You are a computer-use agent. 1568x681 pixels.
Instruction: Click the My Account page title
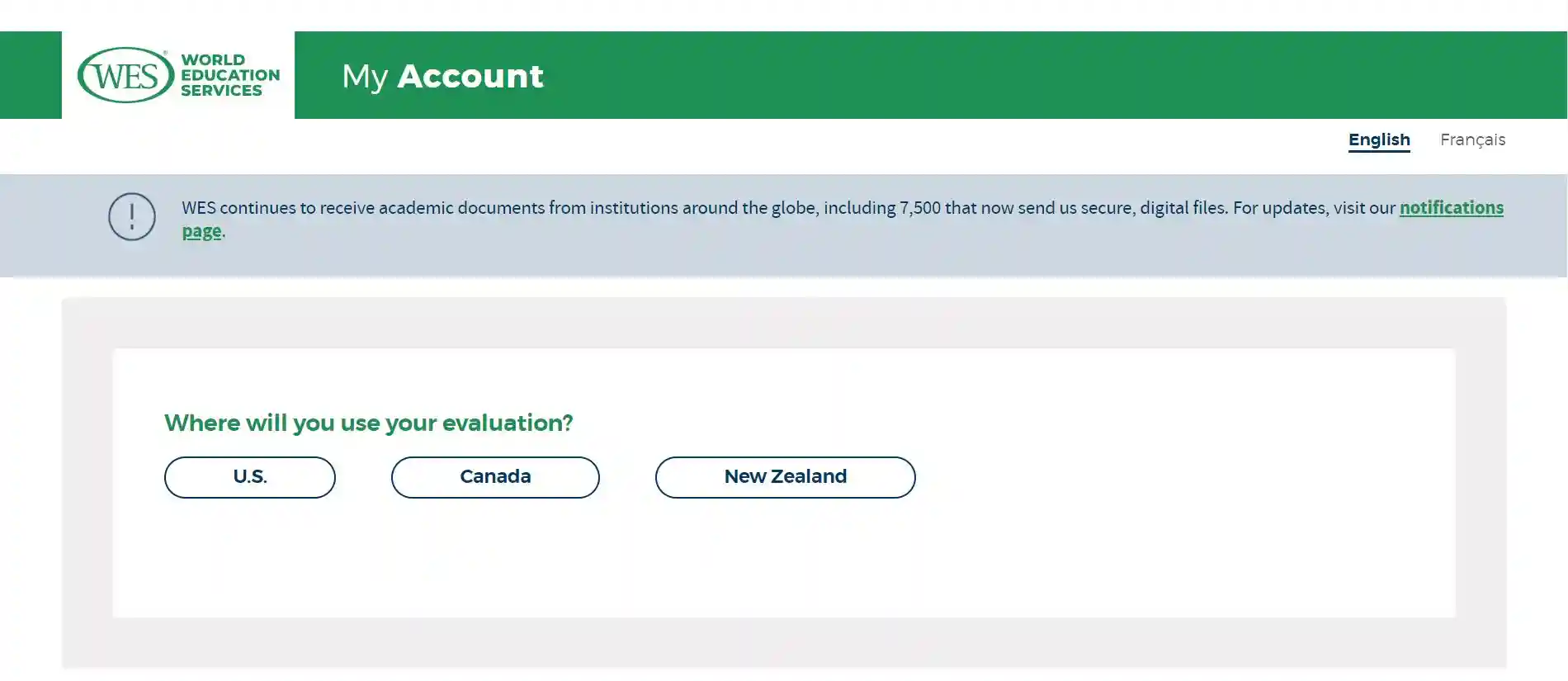coord(443,76)
